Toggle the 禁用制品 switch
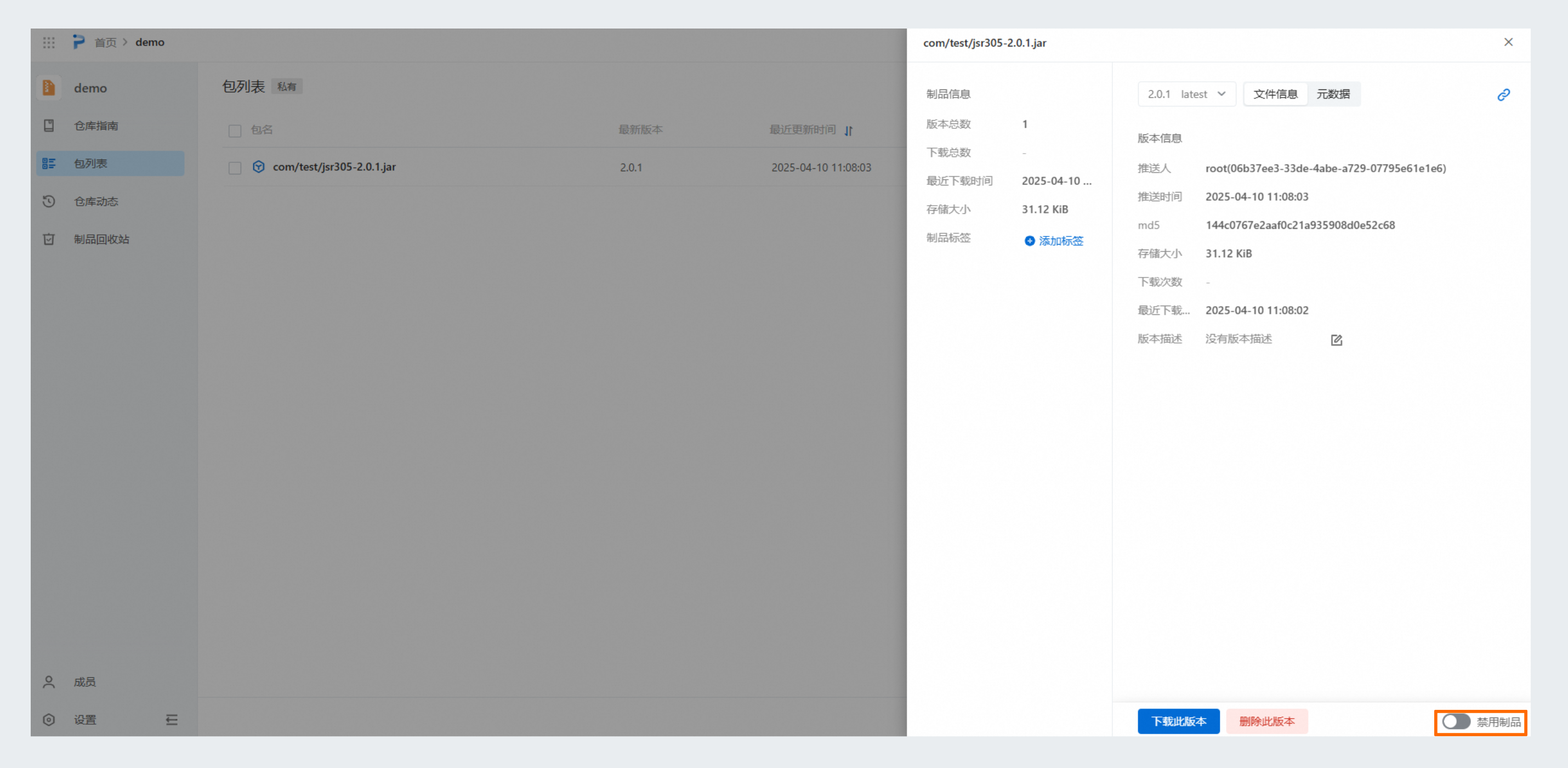Image resolution: width=1568 pixels, height=768 pixels. point(1456,722)
